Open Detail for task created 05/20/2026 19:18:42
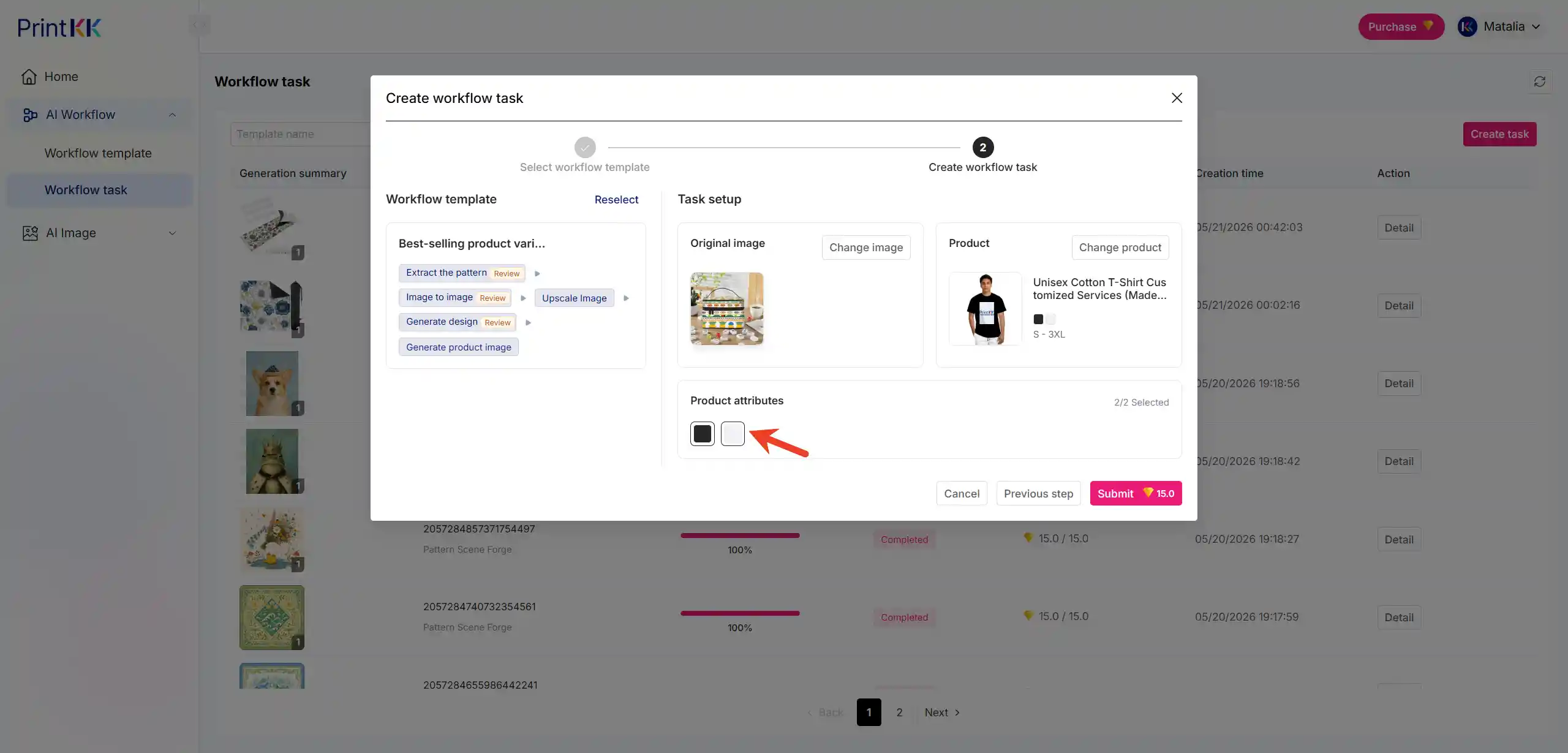The height and width of the screenshot is (753, 1568). coord(1399,461)
